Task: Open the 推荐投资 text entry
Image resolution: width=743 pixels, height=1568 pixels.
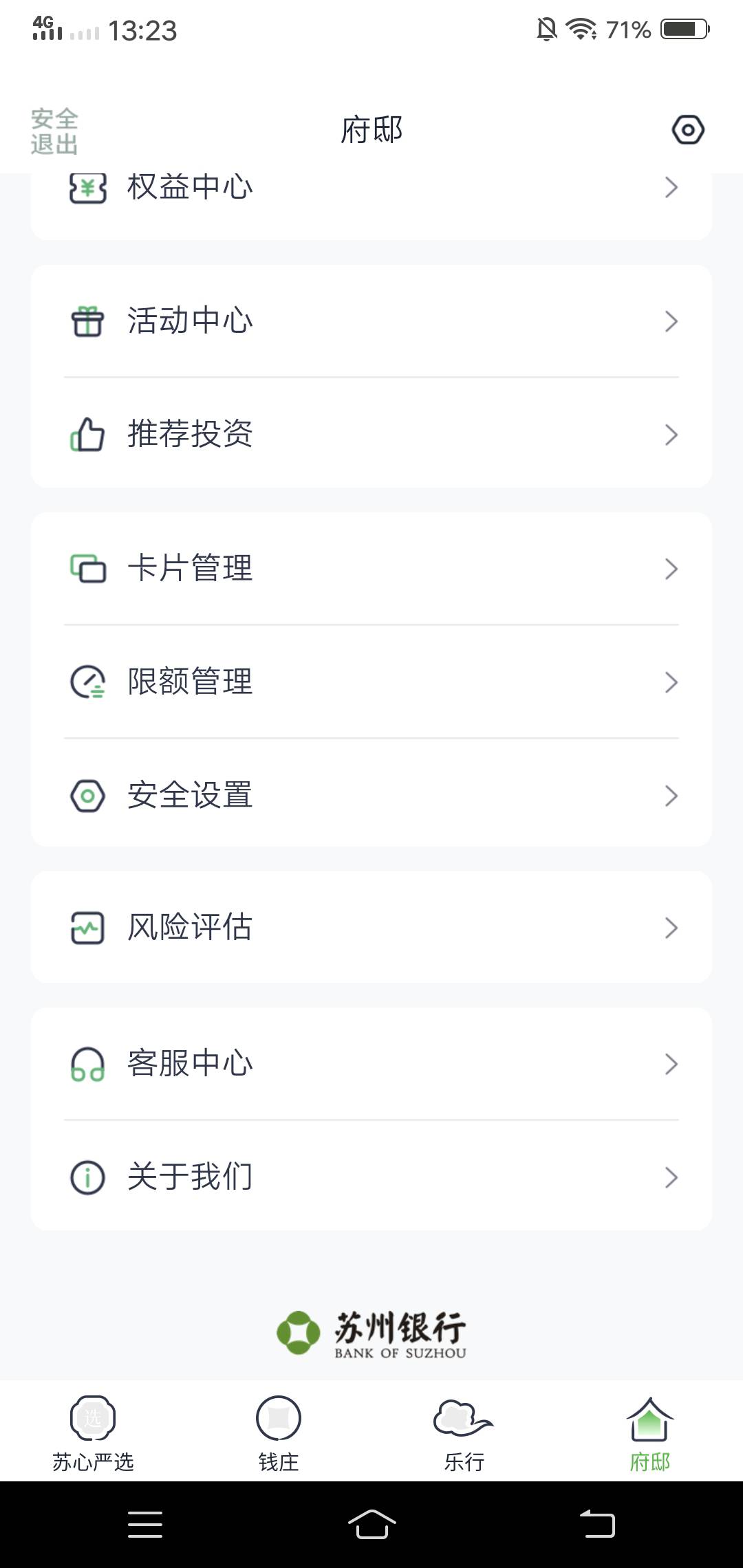Action: coord(190,435)
